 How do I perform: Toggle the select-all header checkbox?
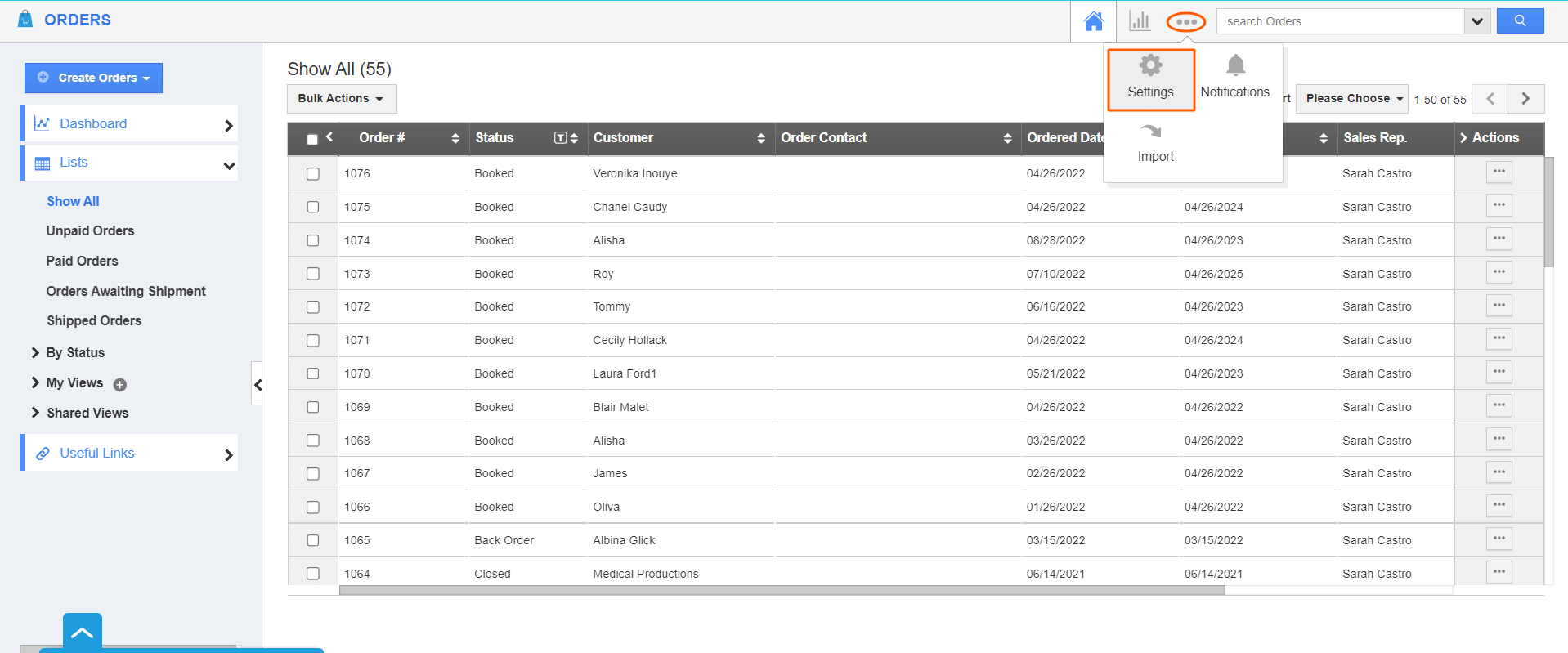click(312, 139)
